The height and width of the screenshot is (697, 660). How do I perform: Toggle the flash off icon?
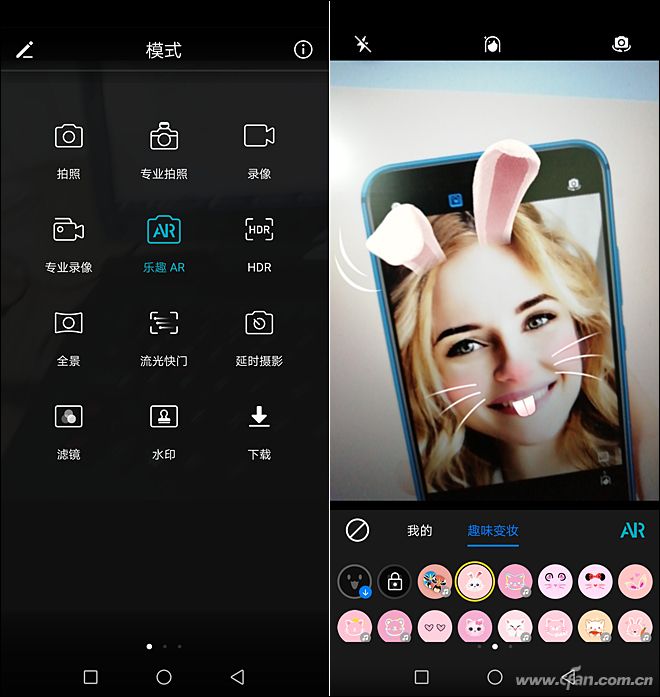[363, 44]
